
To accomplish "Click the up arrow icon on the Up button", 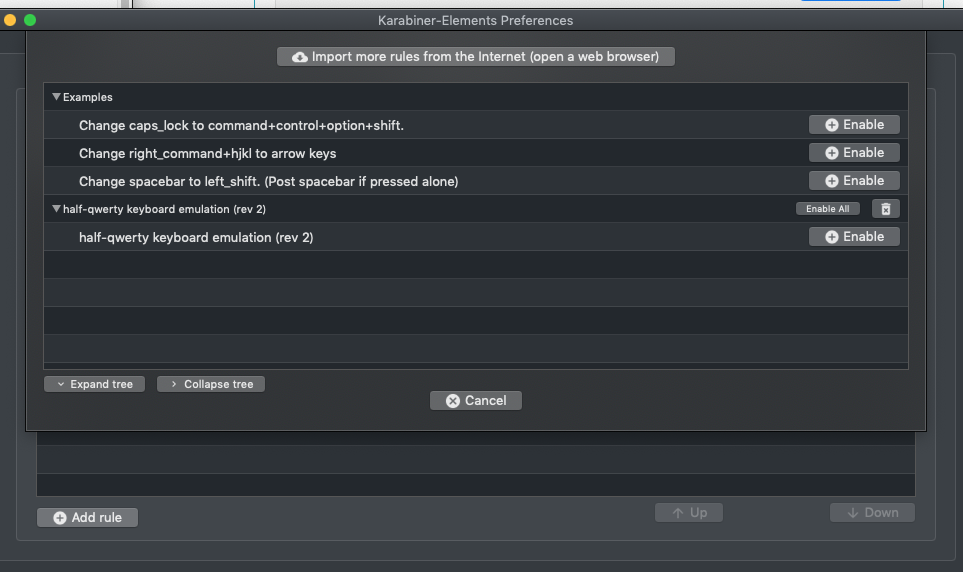I will coord(677,513).
